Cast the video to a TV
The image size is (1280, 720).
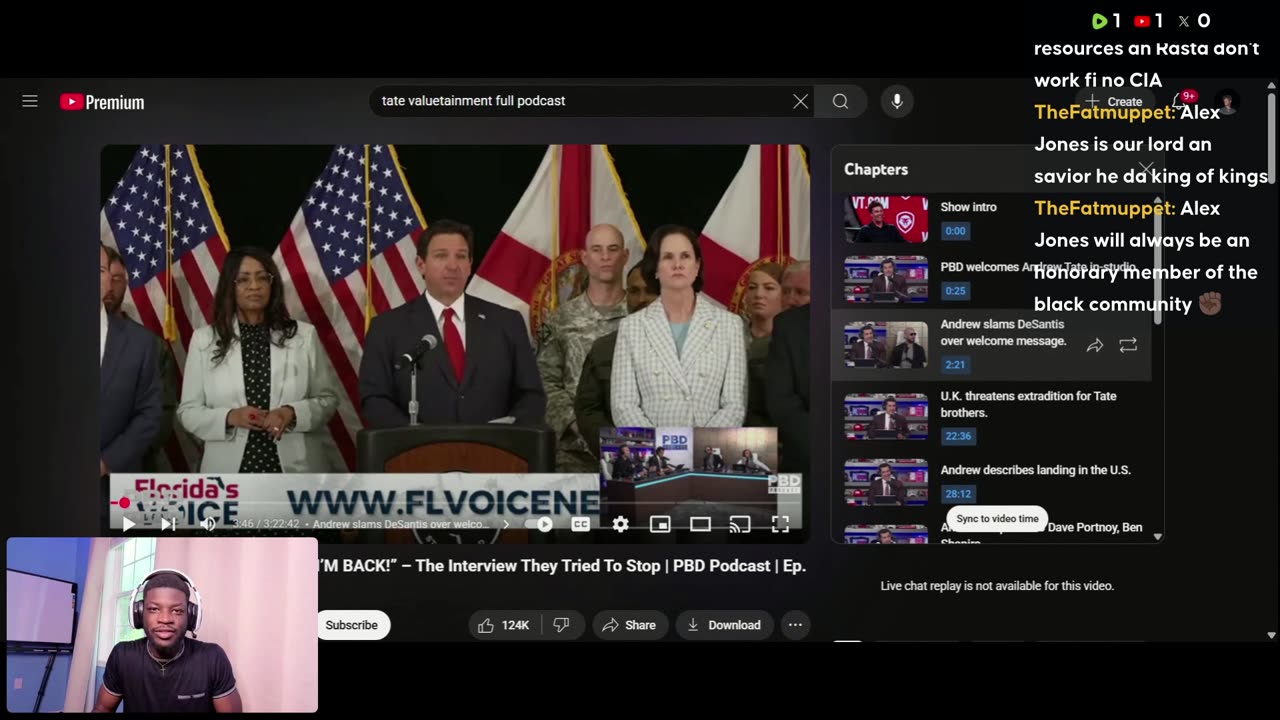740,524
